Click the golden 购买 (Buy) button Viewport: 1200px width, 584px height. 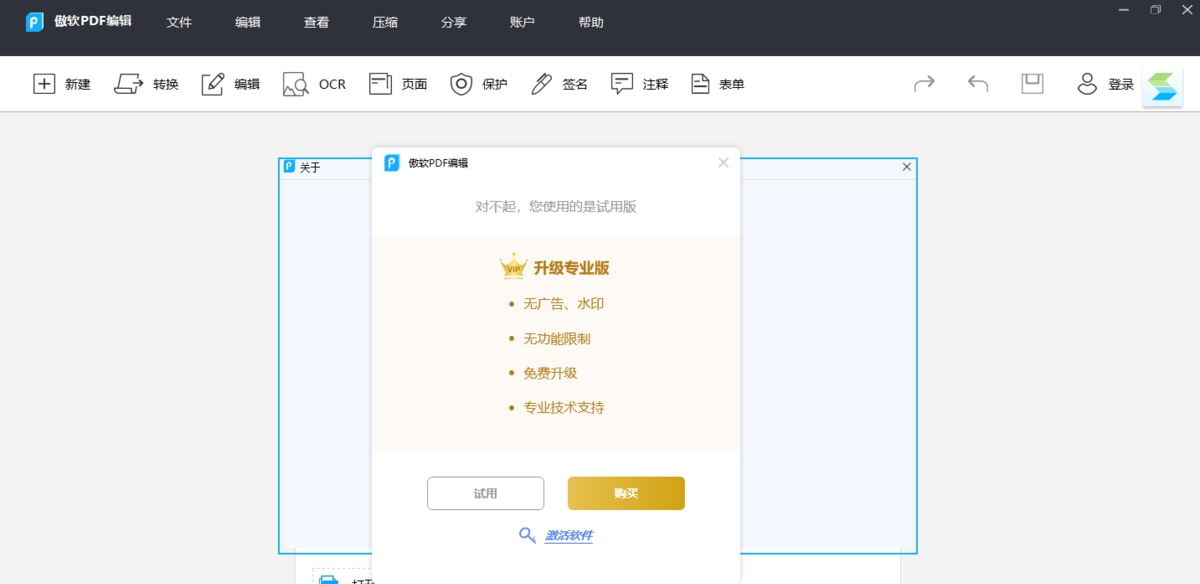pos(626,493)
